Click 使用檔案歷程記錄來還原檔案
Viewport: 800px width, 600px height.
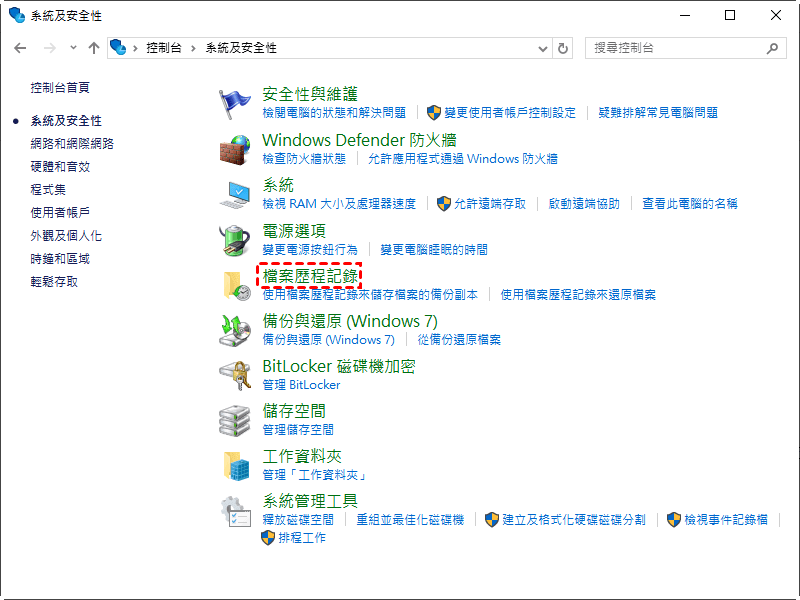578,294
